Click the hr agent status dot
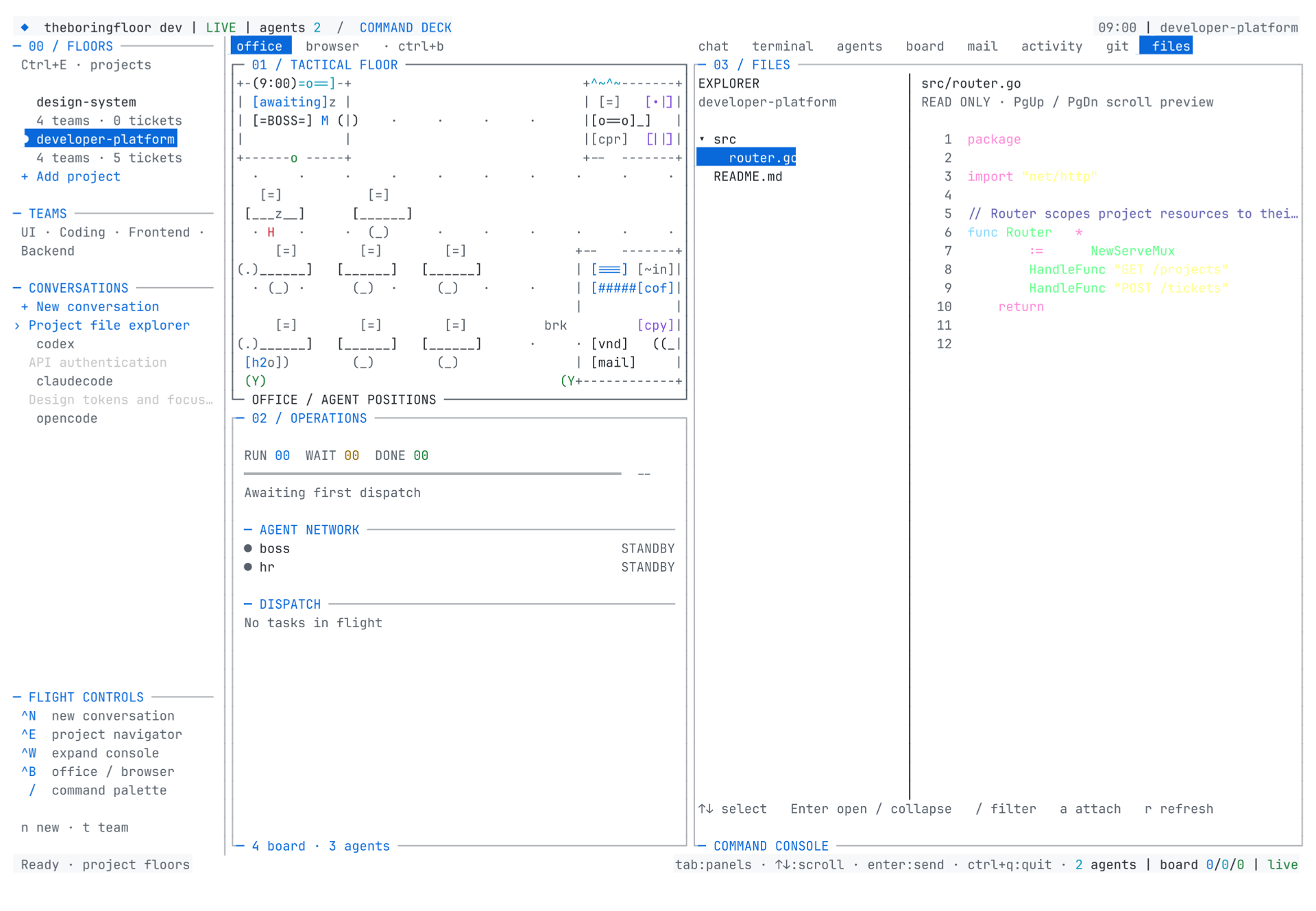 248,567
